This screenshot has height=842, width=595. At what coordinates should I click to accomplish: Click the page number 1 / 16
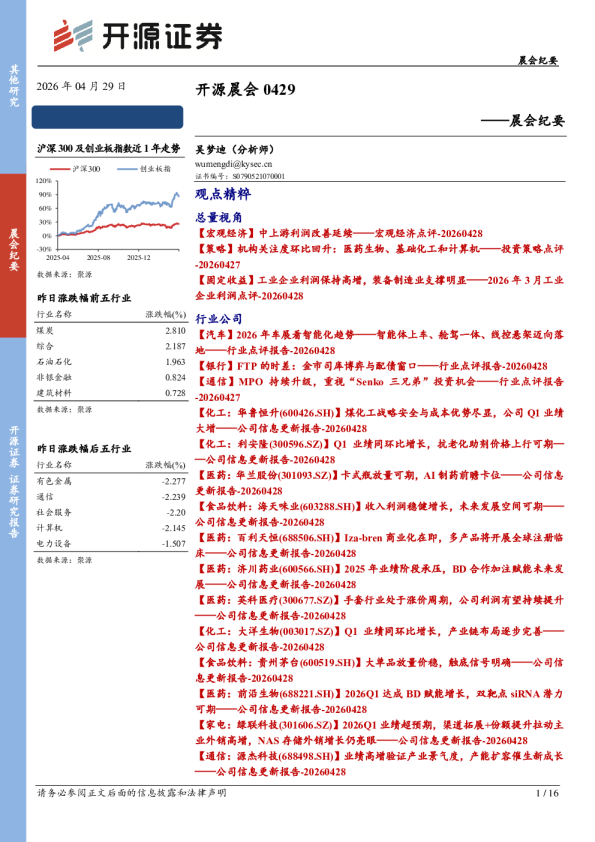pos(547,793)
